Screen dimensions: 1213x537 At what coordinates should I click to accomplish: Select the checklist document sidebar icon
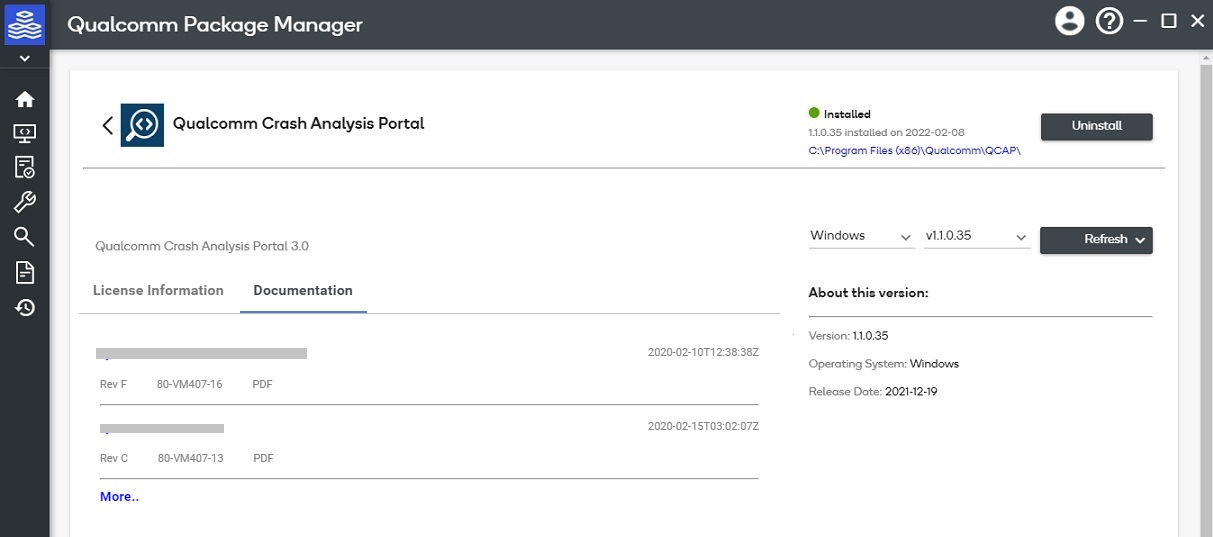pos(24,167)
